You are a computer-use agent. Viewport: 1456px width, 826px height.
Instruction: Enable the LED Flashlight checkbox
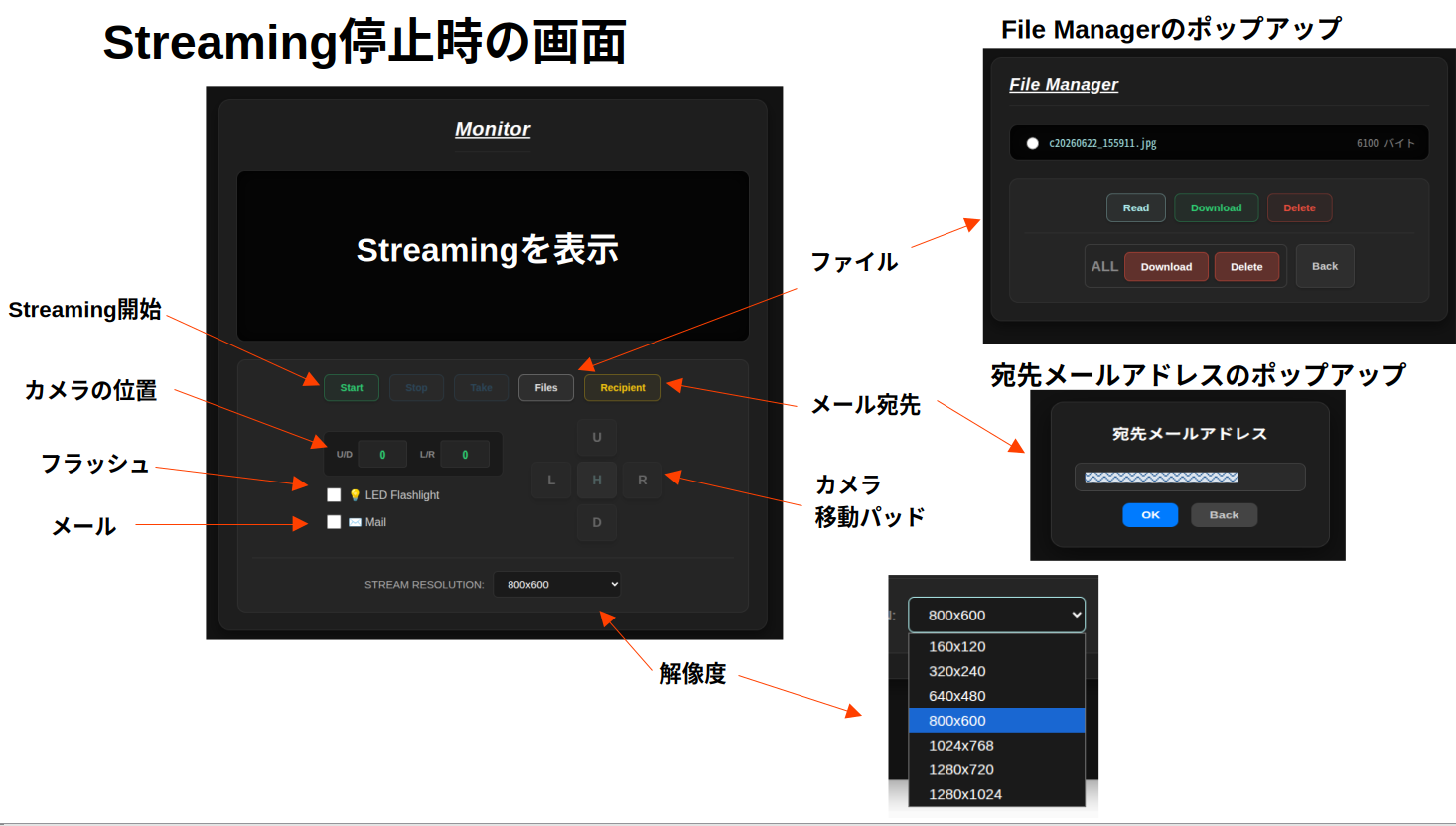point(334,494)
